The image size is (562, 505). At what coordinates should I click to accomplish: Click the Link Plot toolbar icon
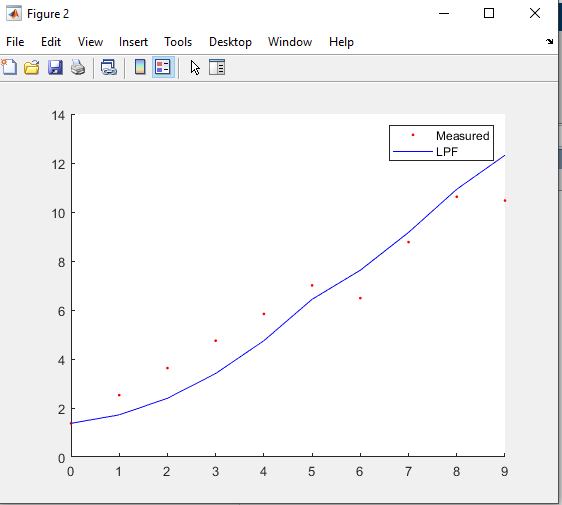(x=109, y=67)
